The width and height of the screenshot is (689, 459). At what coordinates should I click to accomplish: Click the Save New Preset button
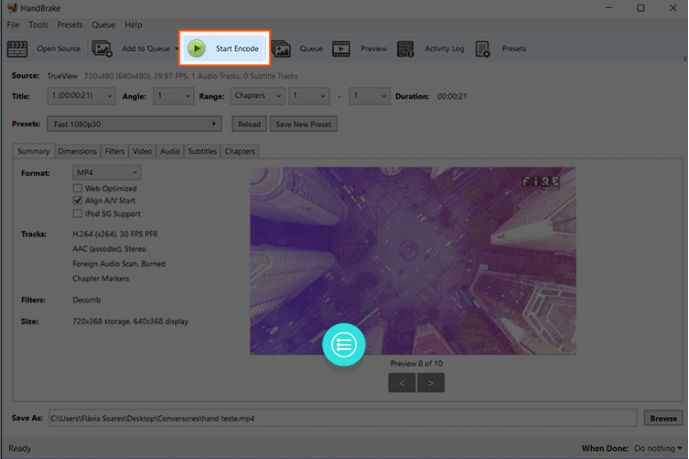coord(305,124)
